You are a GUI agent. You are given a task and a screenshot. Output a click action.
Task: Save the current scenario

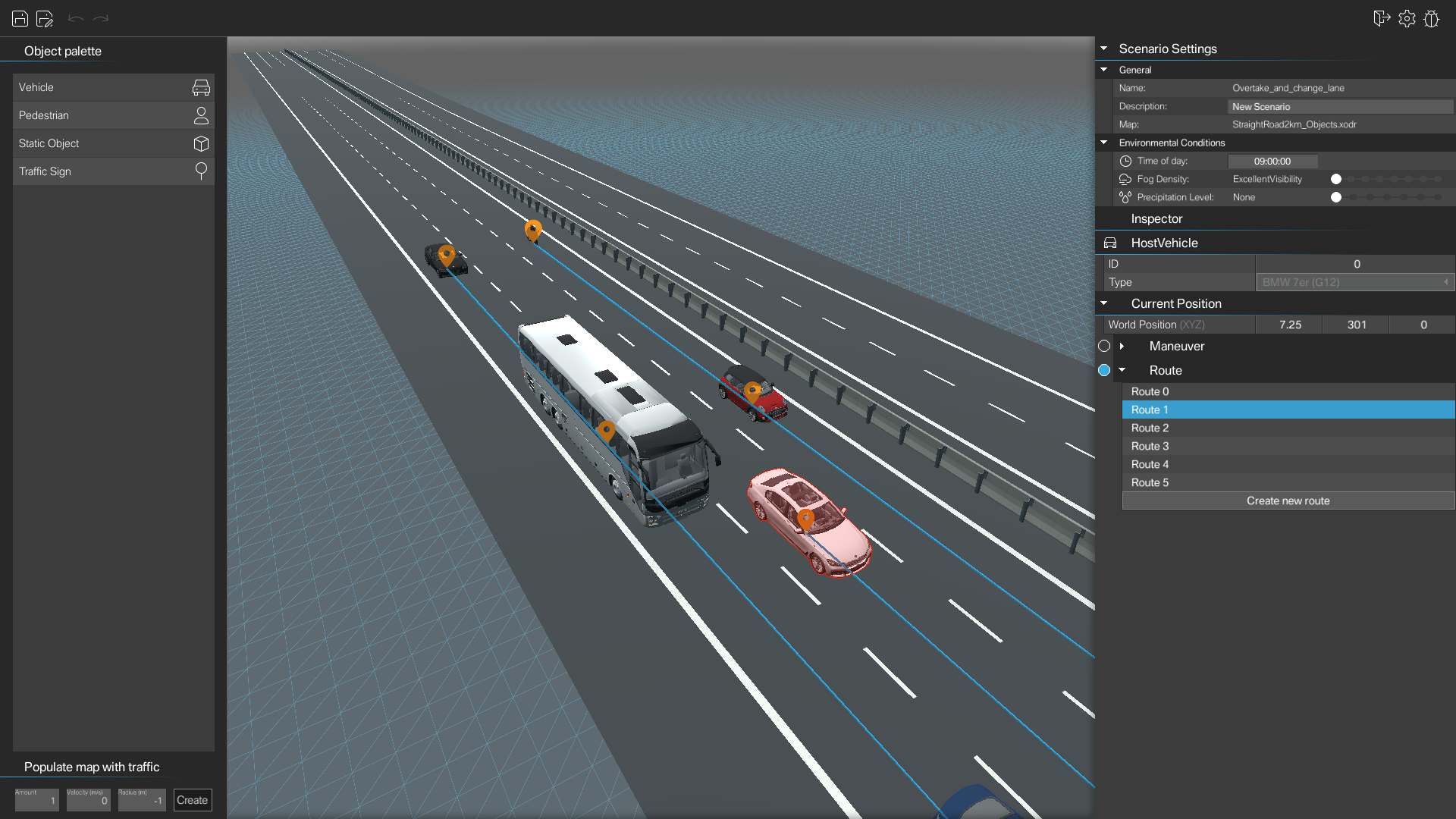[20, 19]
